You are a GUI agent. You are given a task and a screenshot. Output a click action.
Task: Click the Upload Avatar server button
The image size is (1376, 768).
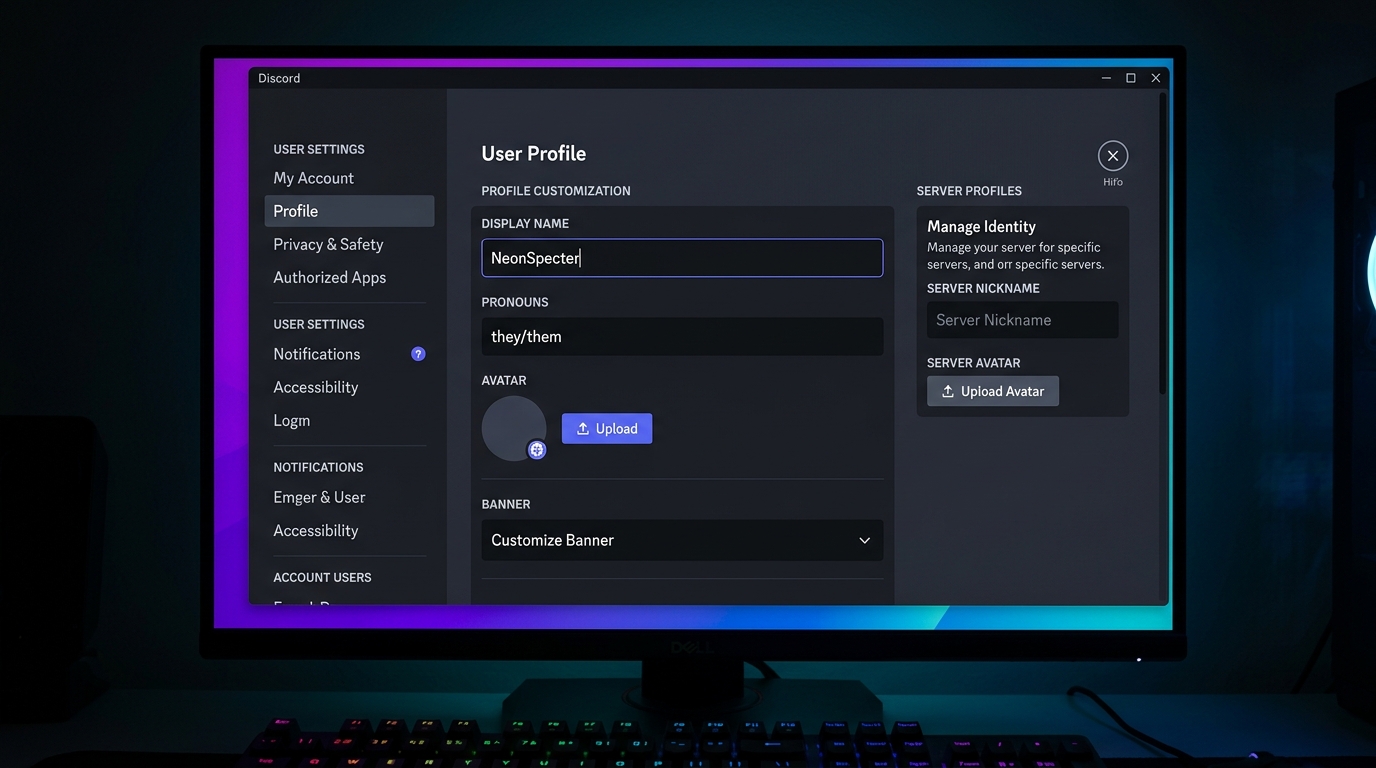click(993, 391)
